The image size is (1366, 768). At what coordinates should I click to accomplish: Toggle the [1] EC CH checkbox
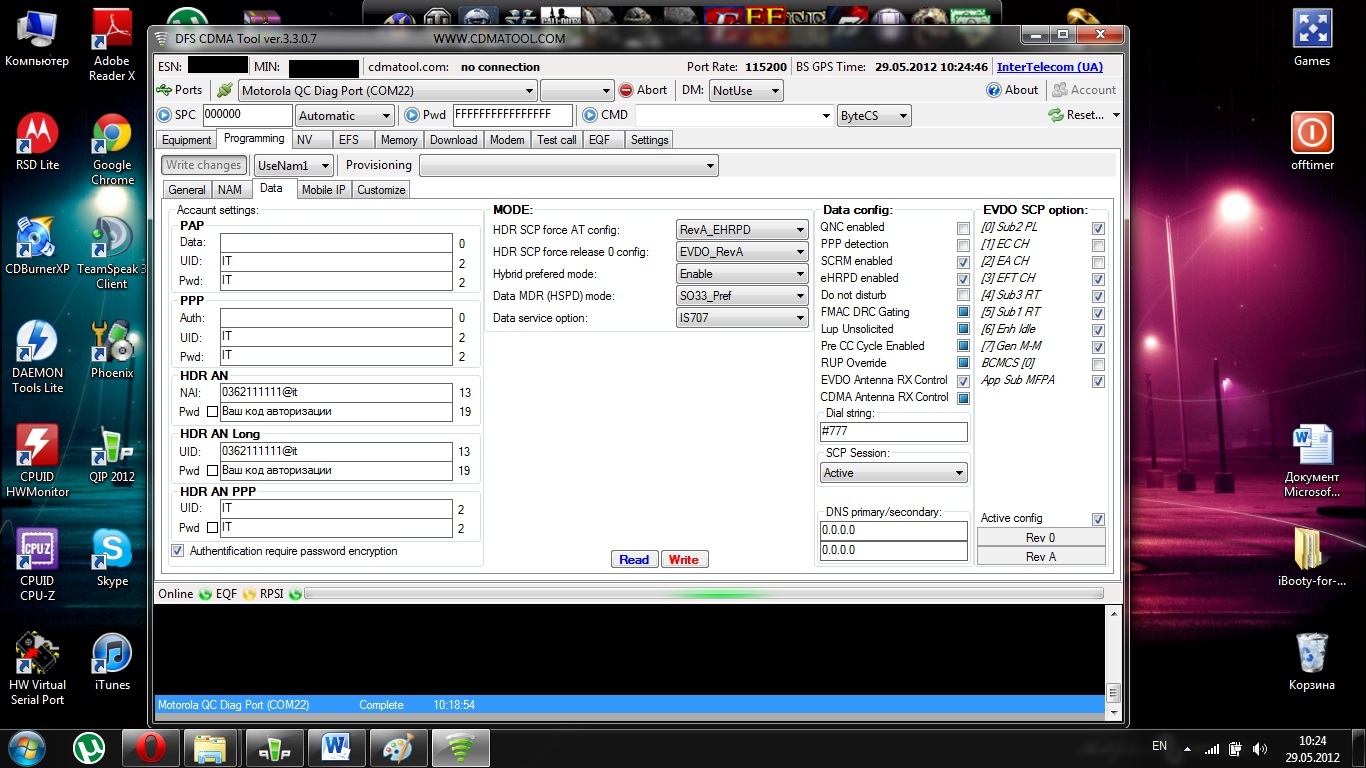[1099, 245]
